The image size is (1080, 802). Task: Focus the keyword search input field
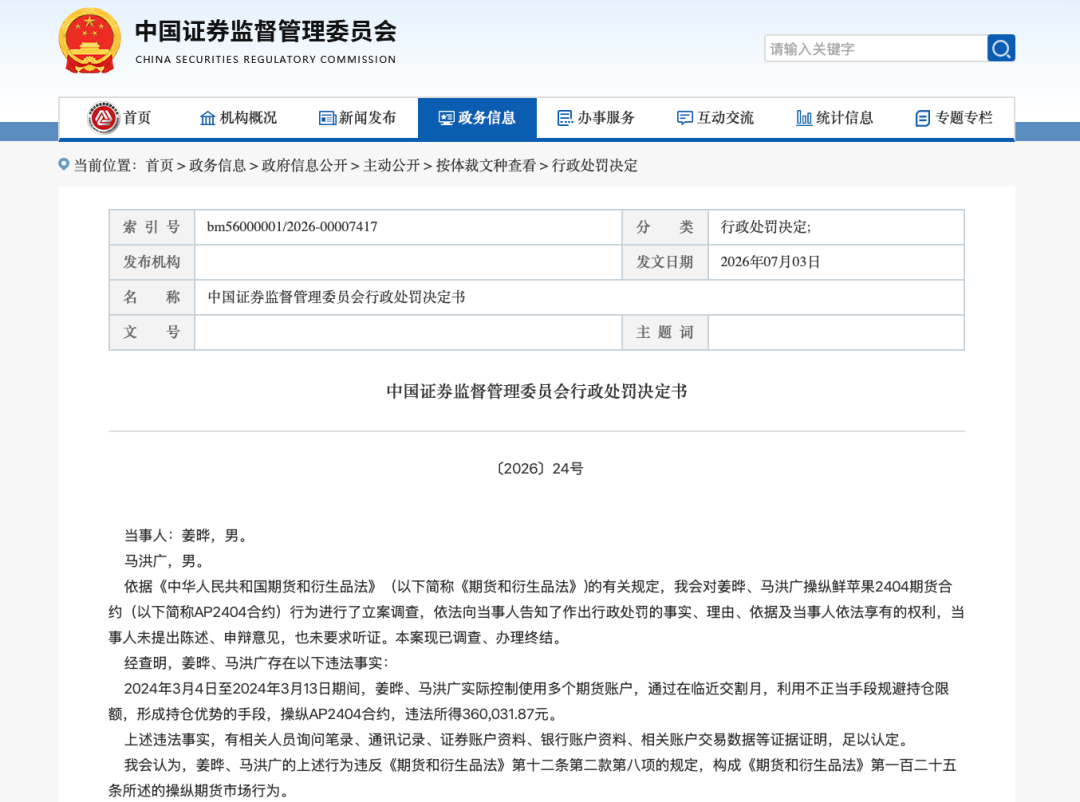[875, 48]
